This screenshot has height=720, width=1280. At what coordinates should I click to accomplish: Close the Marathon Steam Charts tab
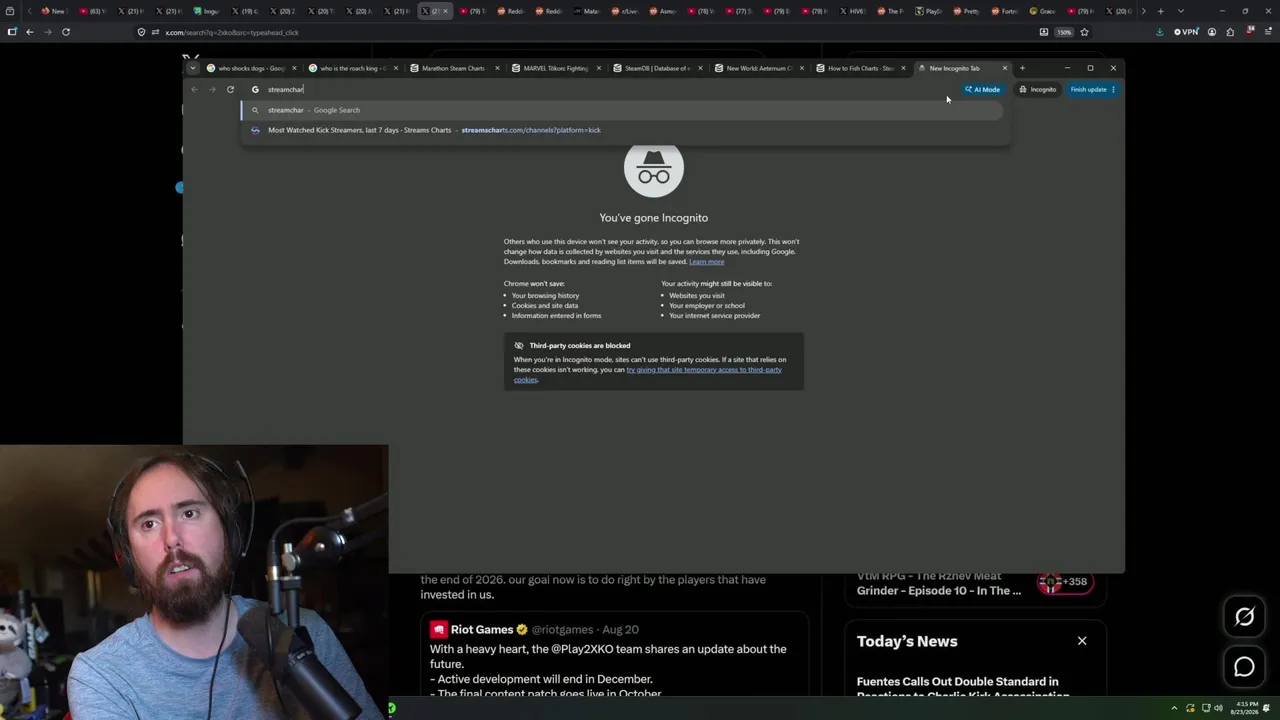point(497,68)
